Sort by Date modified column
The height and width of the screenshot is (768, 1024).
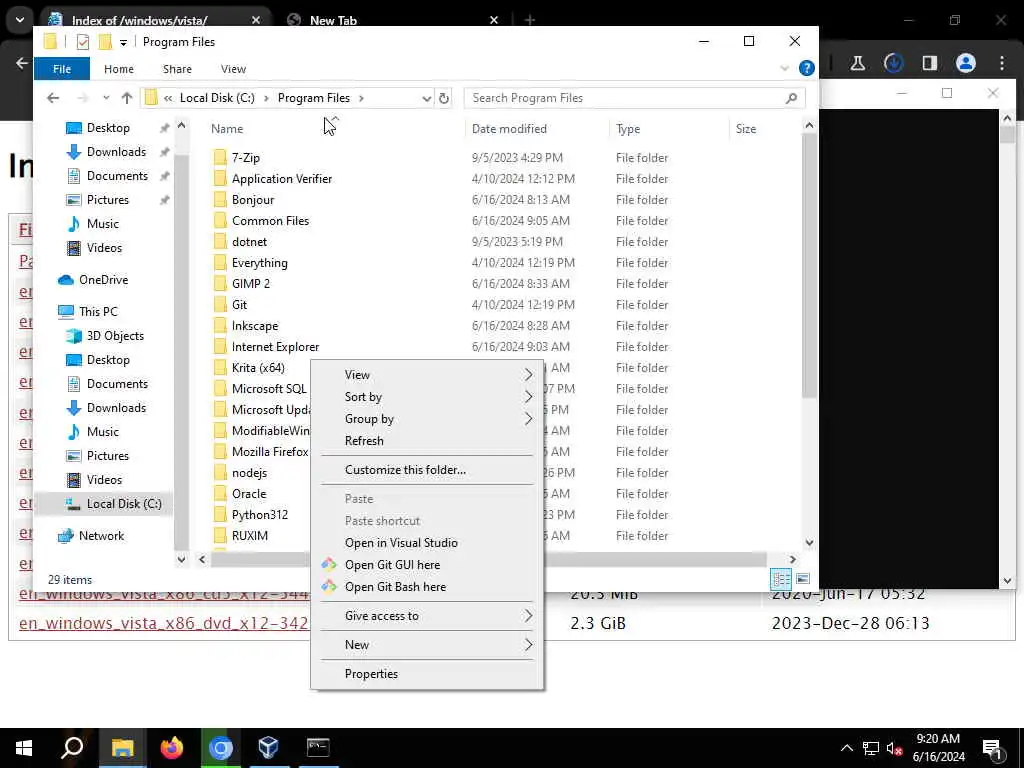click(509, 129)
